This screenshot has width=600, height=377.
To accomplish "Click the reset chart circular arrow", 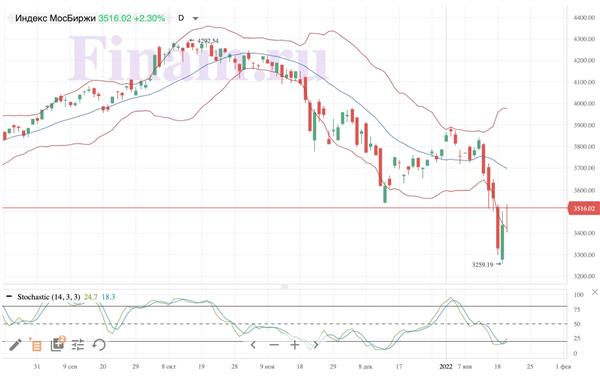I will click(99, 345).
